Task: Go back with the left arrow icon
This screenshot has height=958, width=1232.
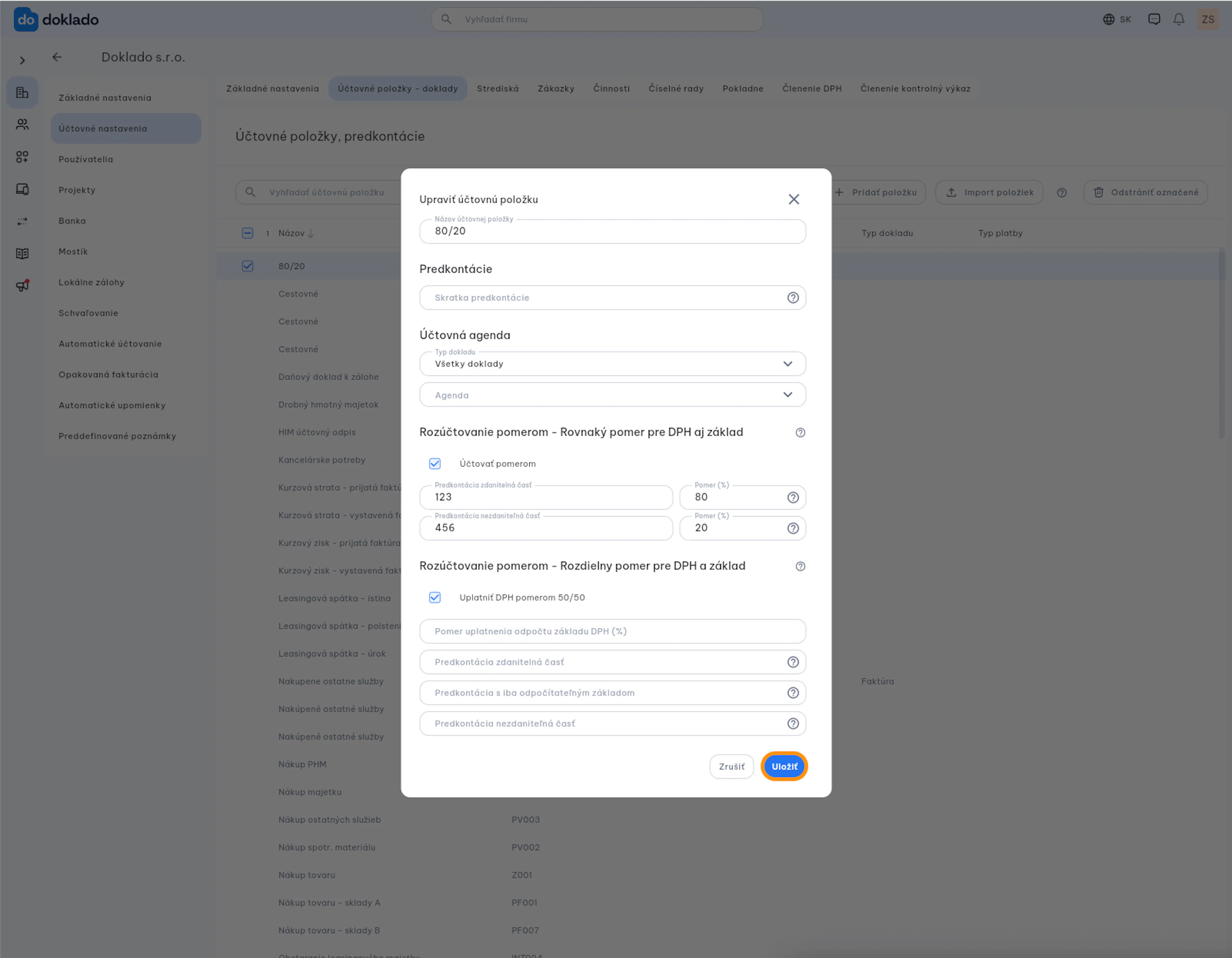Action: coord(57,57)
